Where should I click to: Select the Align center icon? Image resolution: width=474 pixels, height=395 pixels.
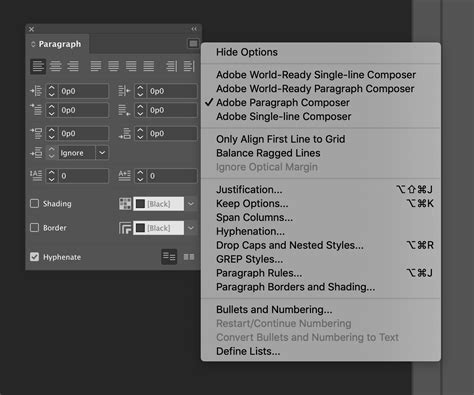[x=55, y=66]
